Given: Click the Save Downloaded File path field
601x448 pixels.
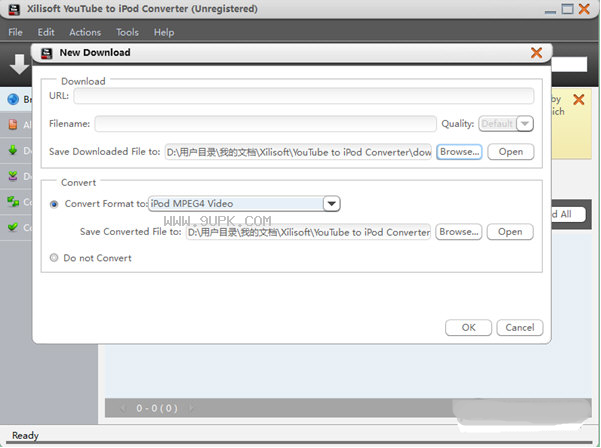Looking at the screenshot, I should pyautogui.click(x=298, y=152).
